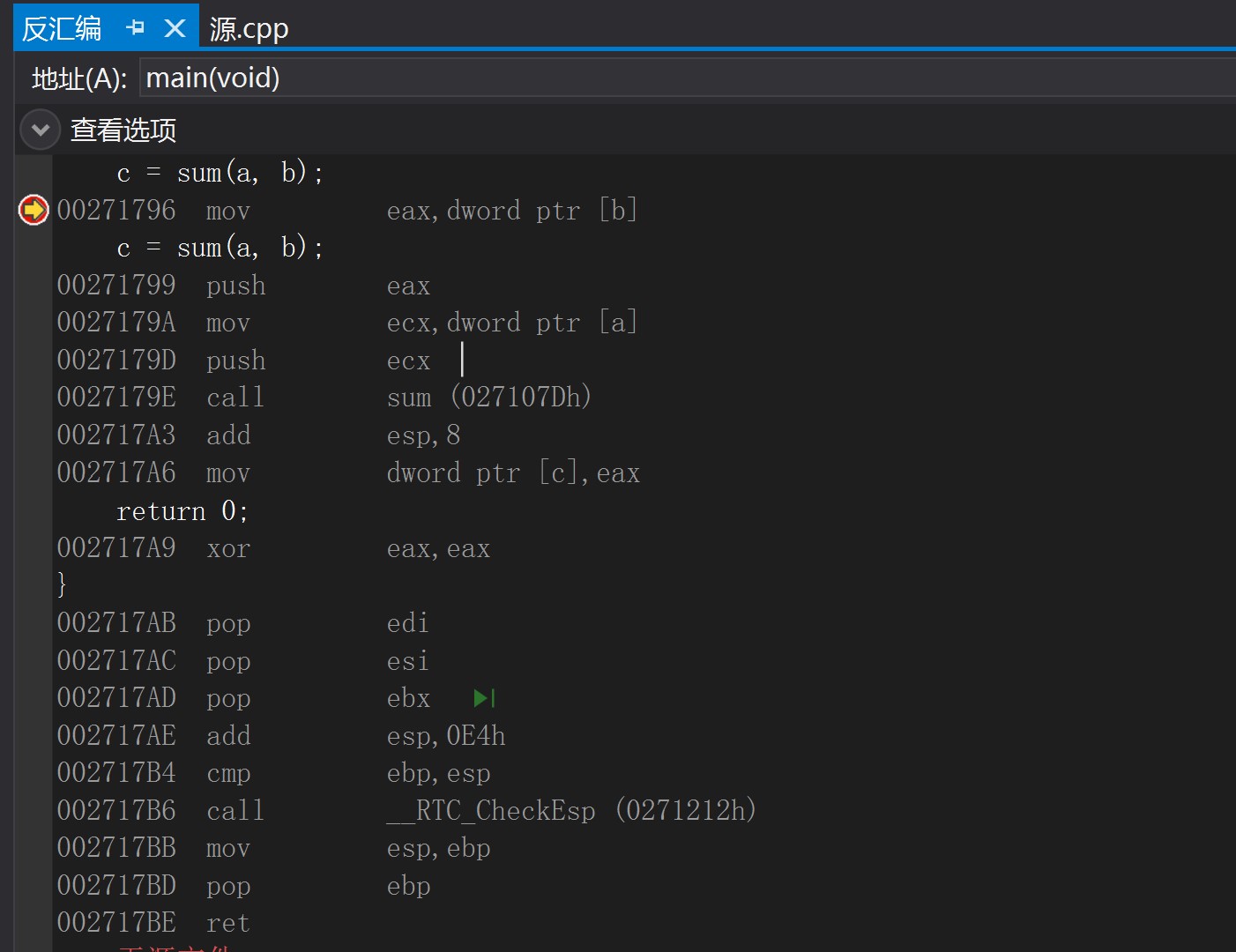Viewport: 1236px width, 952px height.
Task: Select address 002717BD pop ebp
Action: pyautogui.click(x=243, y=886)
